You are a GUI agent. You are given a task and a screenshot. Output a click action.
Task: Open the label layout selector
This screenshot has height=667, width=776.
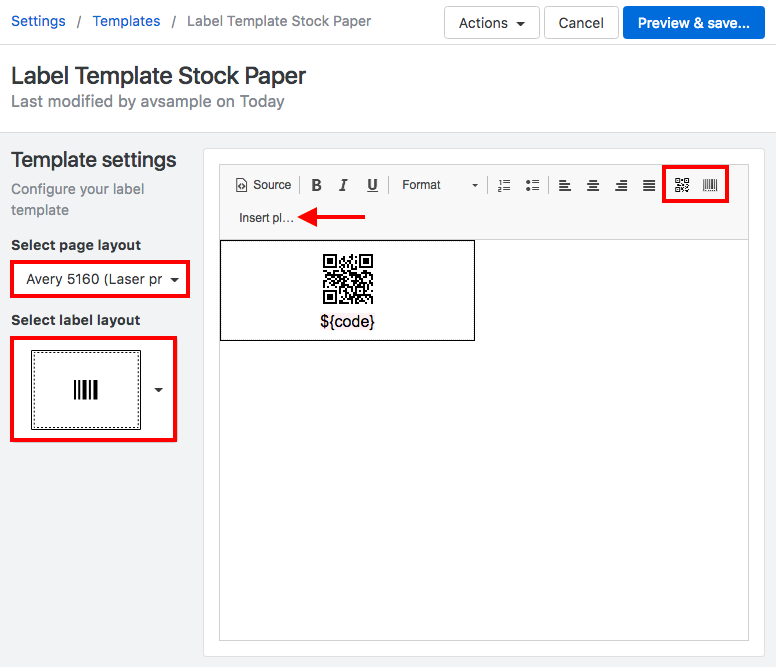94,389
